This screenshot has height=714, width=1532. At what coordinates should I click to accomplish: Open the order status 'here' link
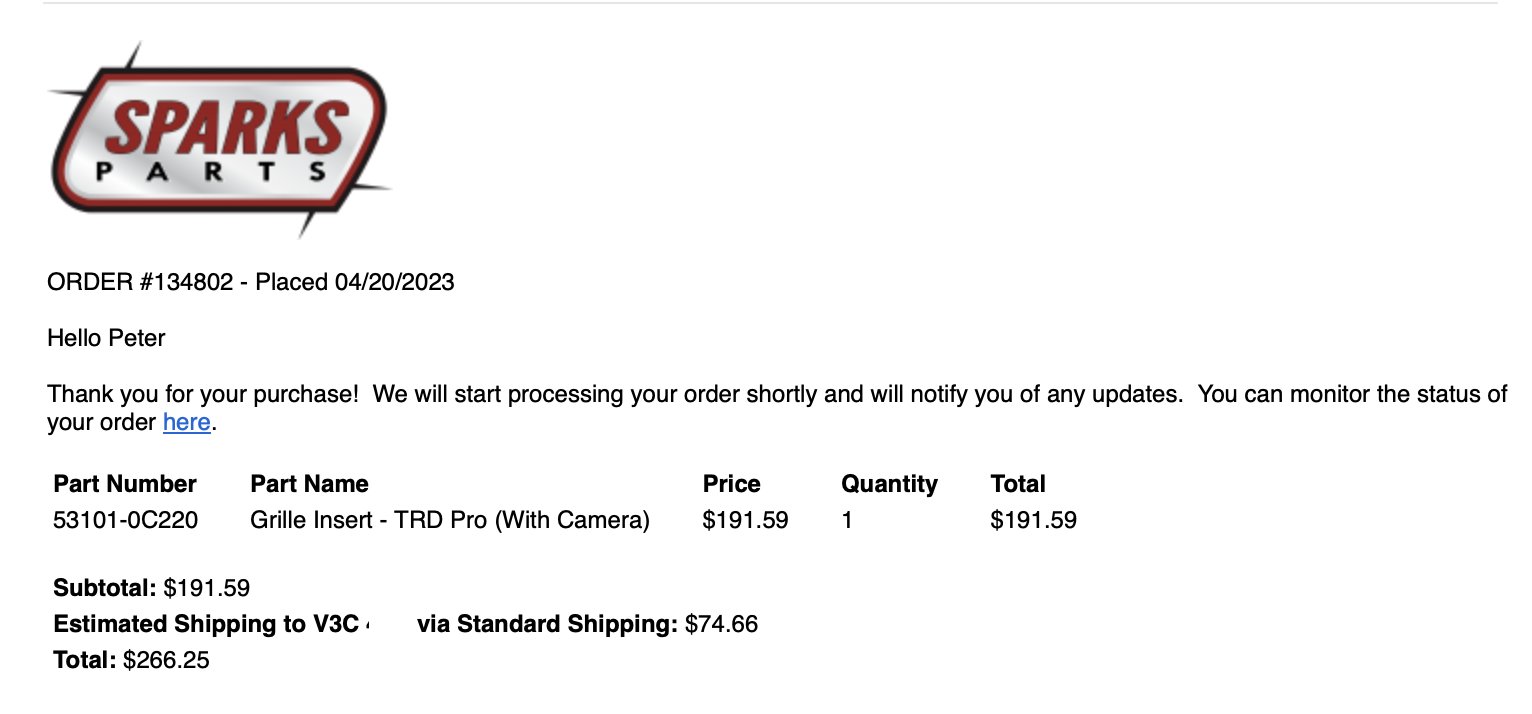pos(186,422)
